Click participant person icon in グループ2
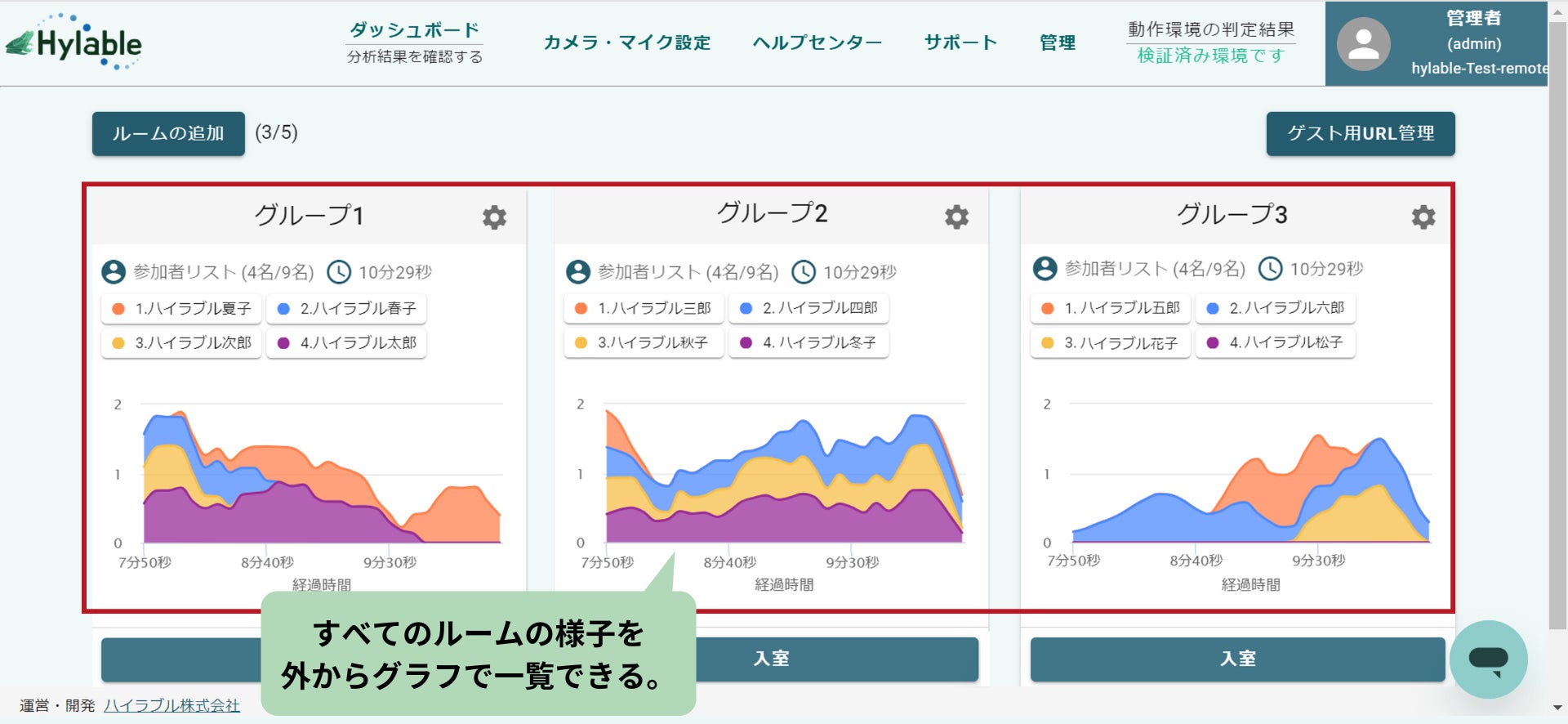The width and height of the screenshot is (1568, 724). [x=578, y=271]
